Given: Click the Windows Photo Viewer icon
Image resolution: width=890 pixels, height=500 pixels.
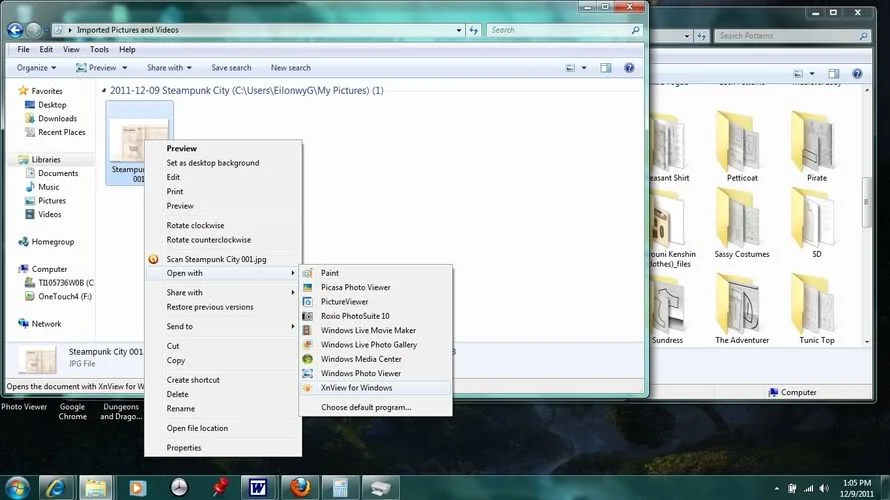Looking at the screenshot, I should coord(307,373).
